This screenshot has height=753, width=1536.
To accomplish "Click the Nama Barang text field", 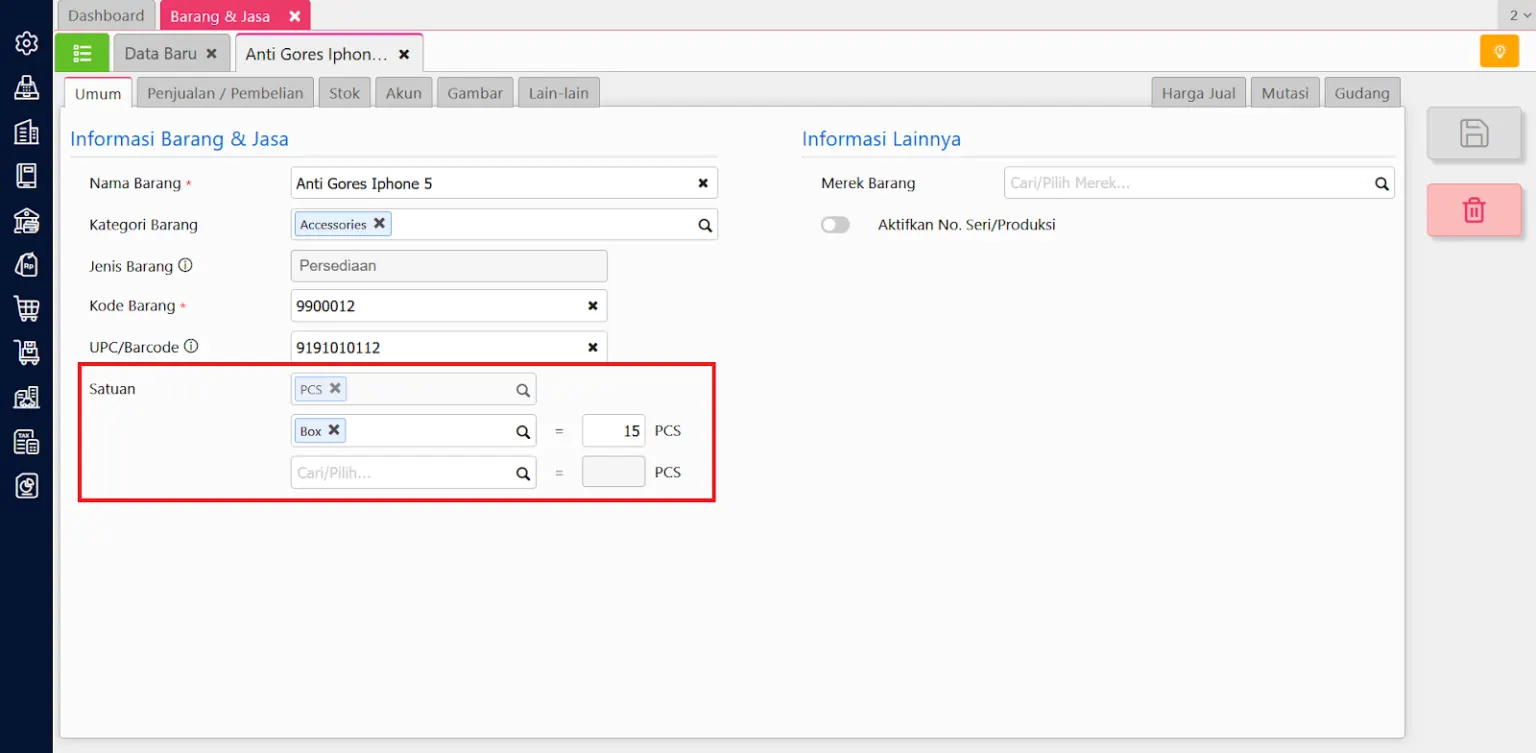I will [x=504, y=183].
